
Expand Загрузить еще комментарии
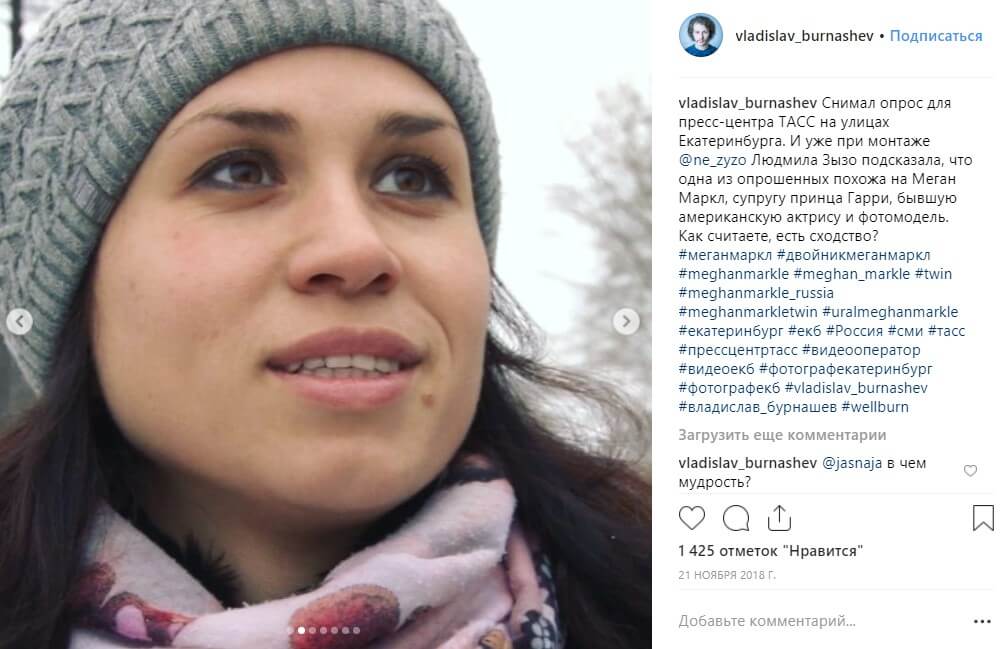(782, 435)
